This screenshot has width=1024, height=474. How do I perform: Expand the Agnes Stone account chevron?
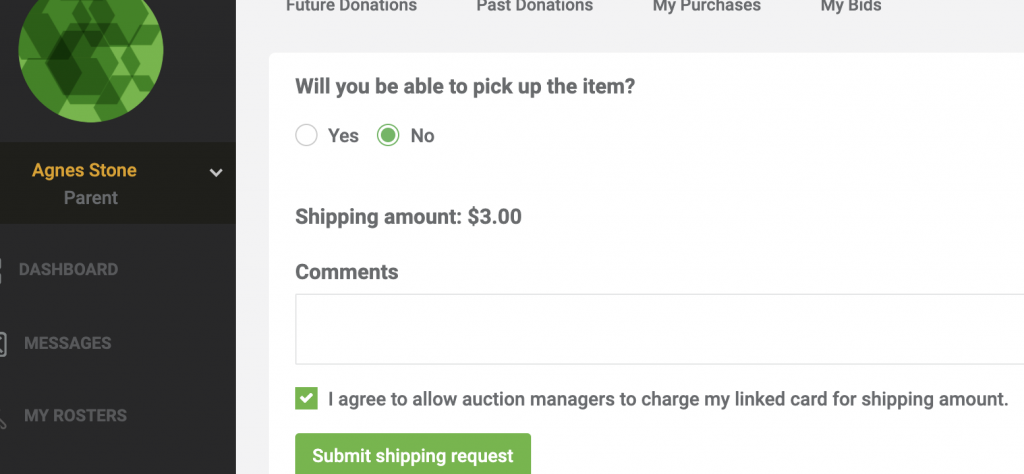216,172
